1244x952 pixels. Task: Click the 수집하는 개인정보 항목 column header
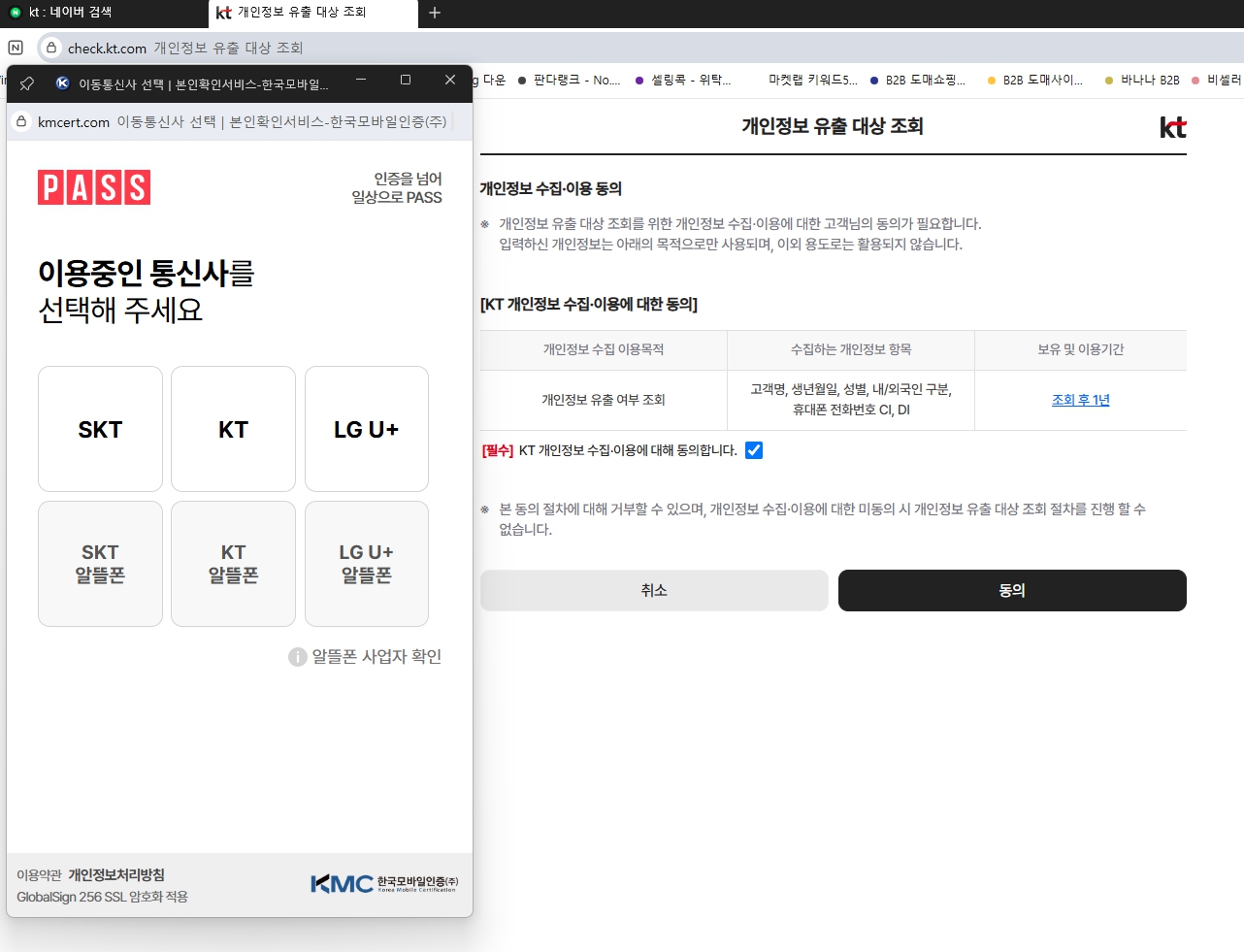(851, 349)
